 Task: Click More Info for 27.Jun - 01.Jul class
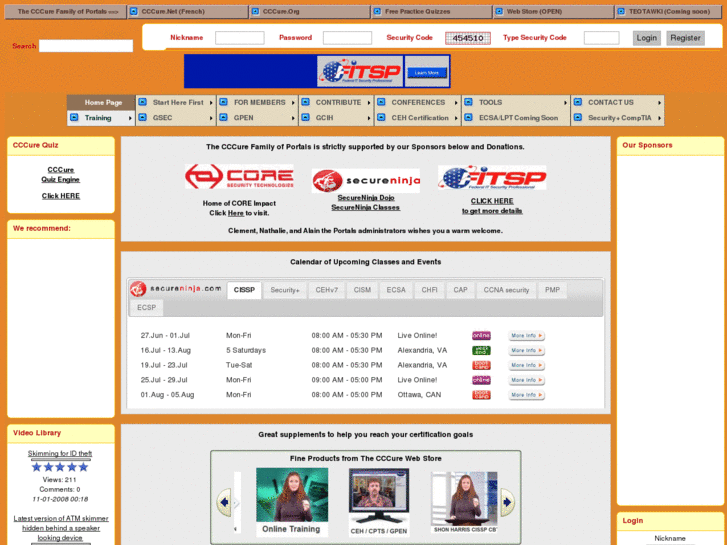coord(526,335)
